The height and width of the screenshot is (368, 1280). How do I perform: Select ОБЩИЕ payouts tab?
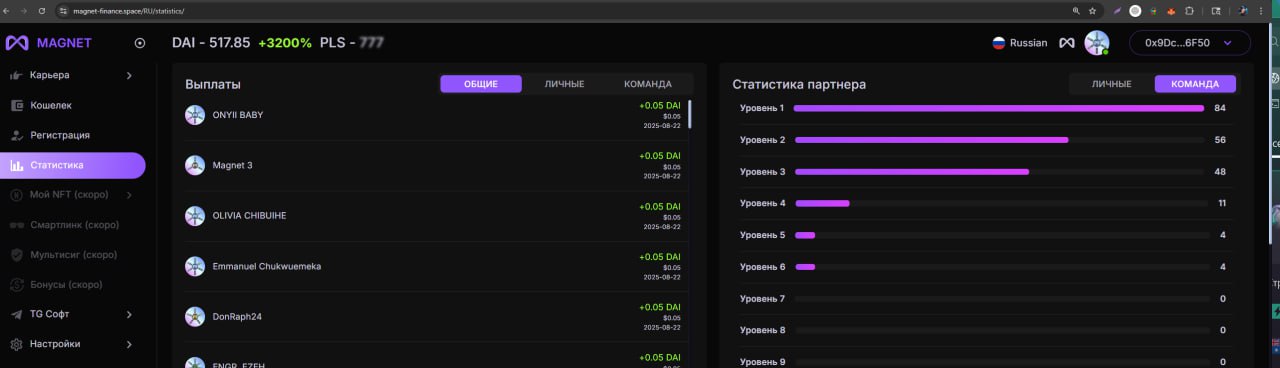481,84
